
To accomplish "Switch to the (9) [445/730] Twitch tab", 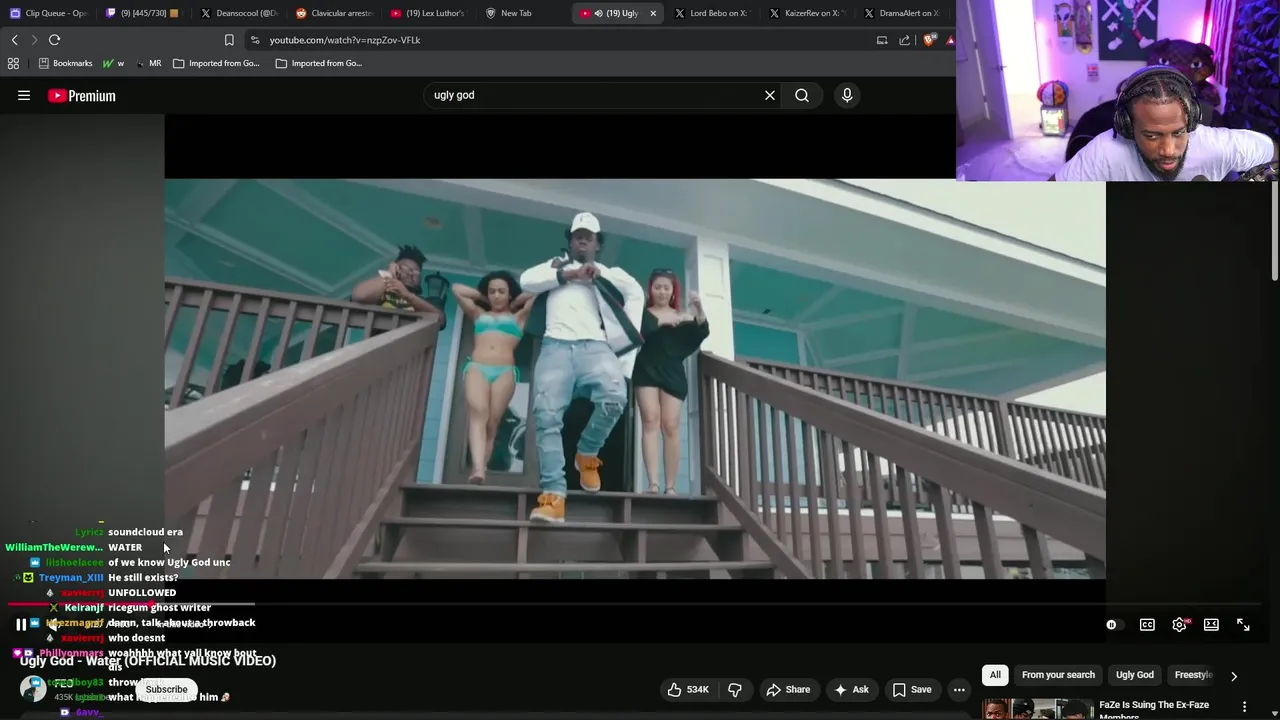I will 143,13.
